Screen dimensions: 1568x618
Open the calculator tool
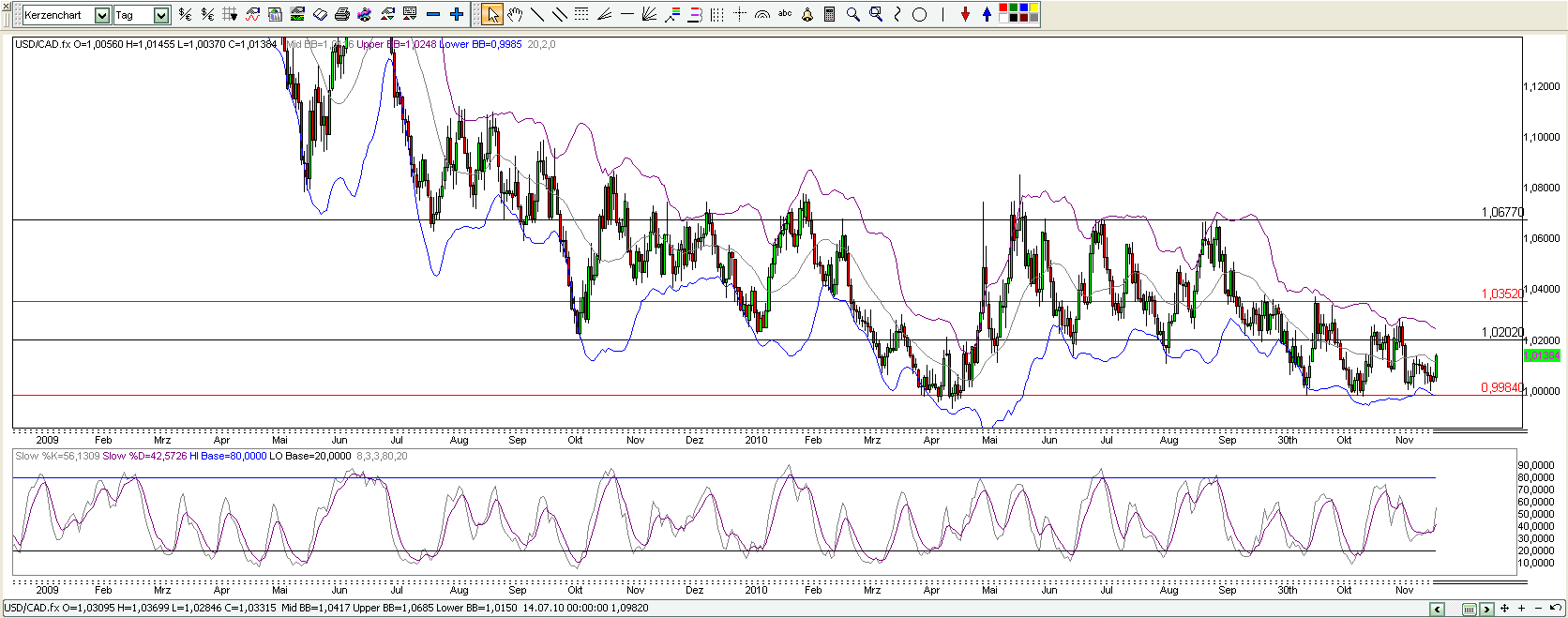830,14
